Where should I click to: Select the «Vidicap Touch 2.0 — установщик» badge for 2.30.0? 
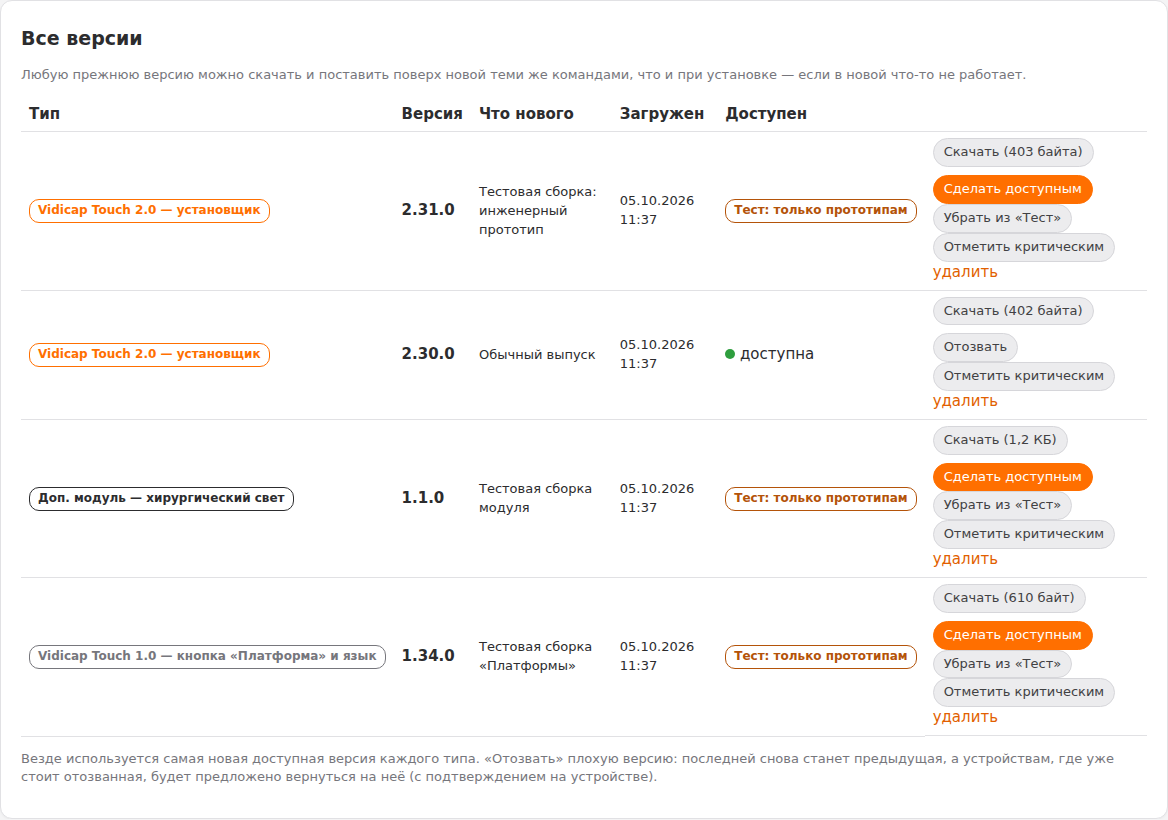(149, 355)
